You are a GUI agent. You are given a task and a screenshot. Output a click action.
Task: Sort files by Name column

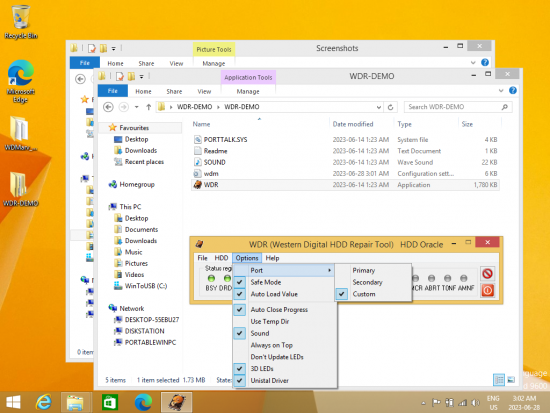click(x=201, y=124)
